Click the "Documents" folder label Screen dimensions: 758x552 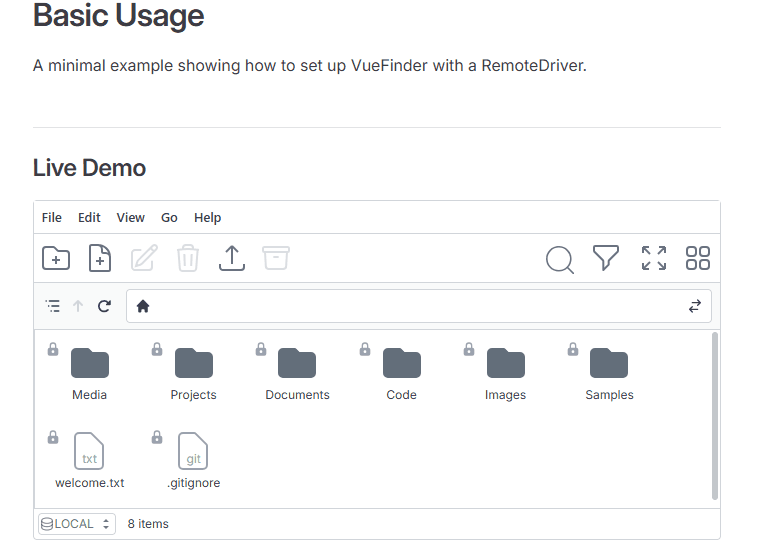point(297,395)
